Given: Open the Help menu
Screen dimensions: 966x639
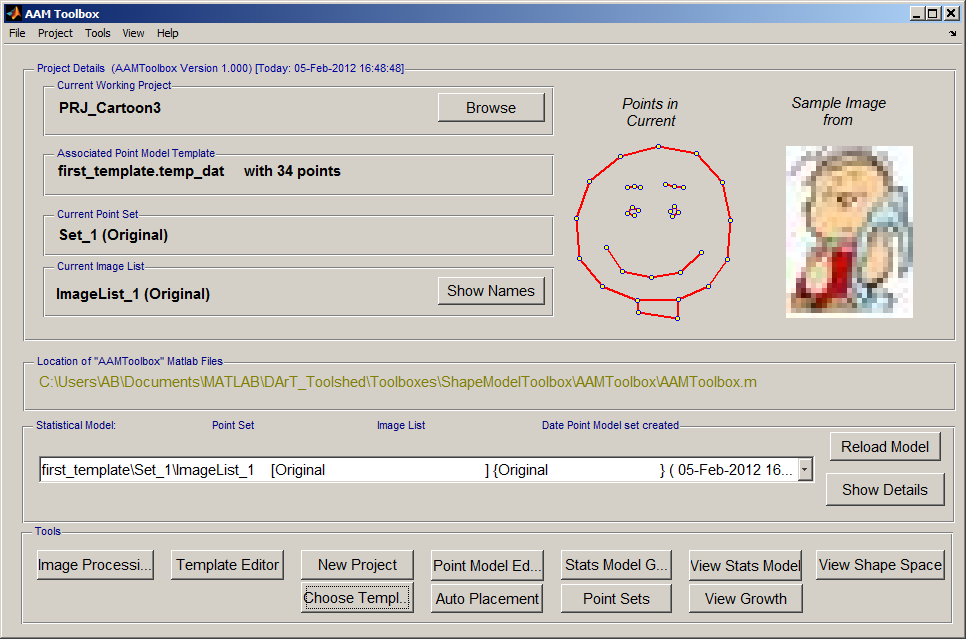Looking at the screenshot, I should 168,33.
